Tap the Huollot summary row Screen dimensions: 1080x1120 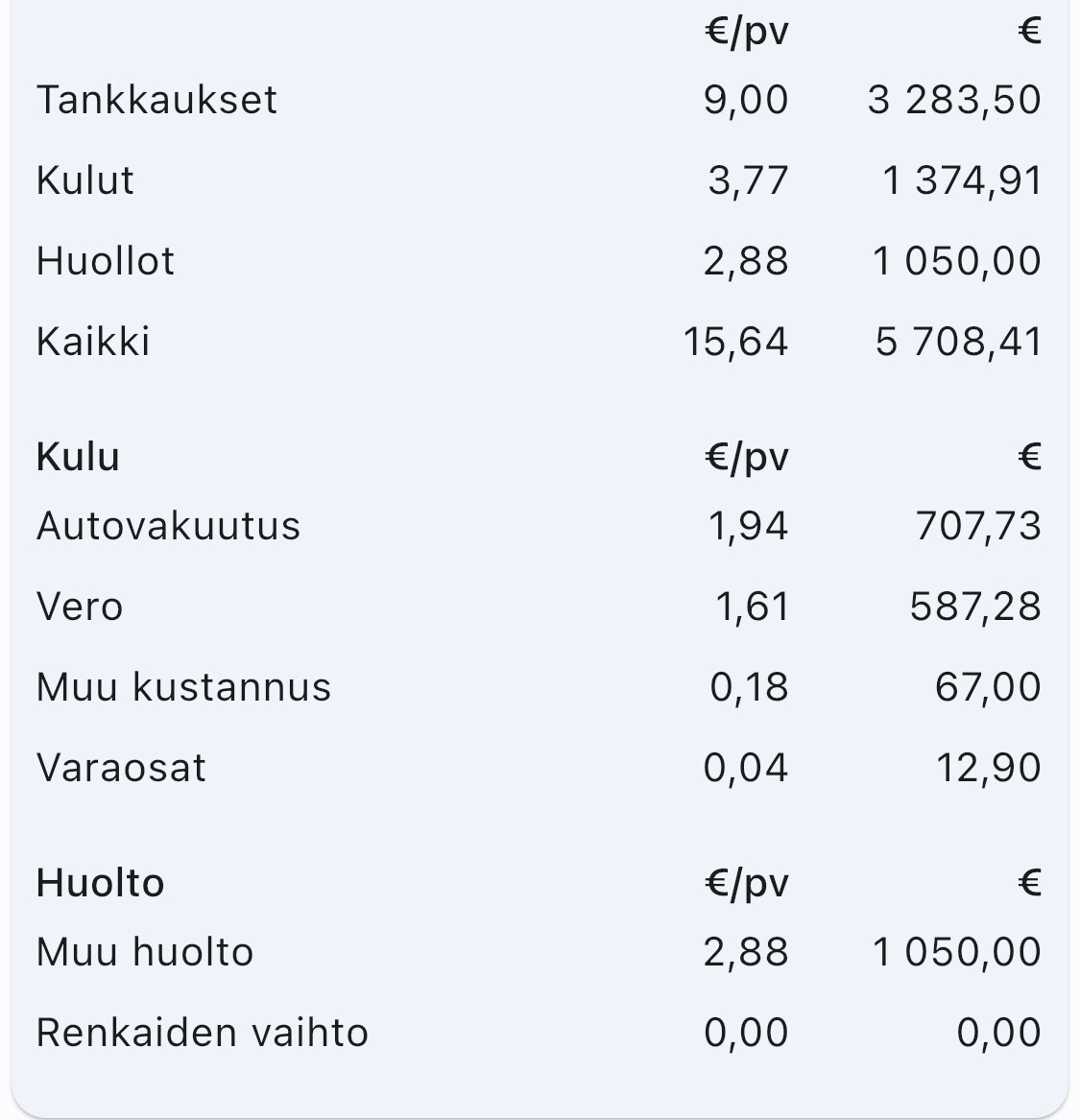pos(540,261)
